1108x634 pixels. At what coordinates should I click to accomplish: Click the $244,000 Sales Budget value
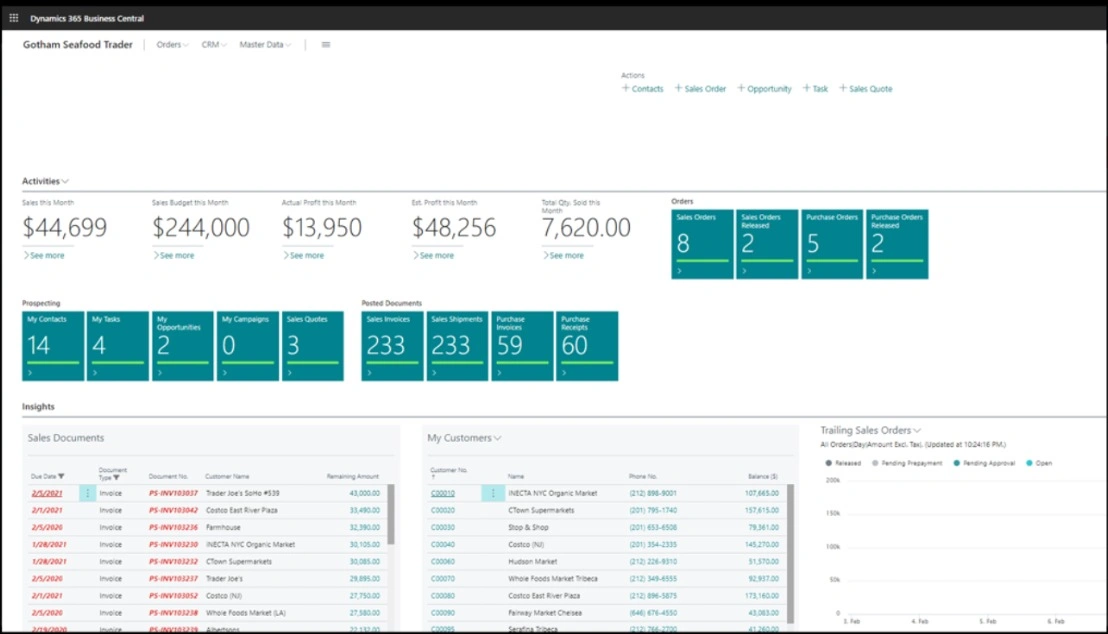coord(201,228)
